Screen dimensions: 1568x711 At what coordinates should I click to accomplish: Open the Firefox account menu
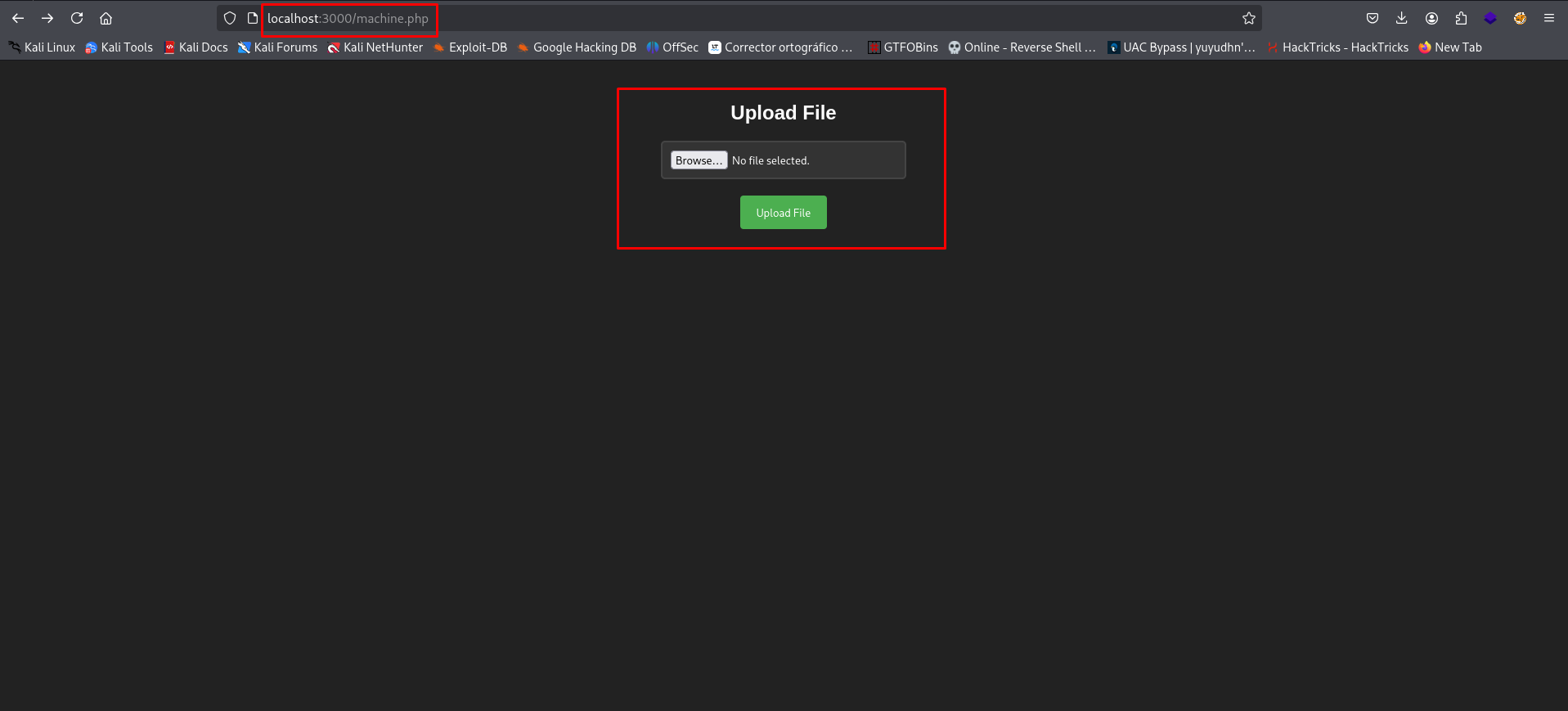1431,18
